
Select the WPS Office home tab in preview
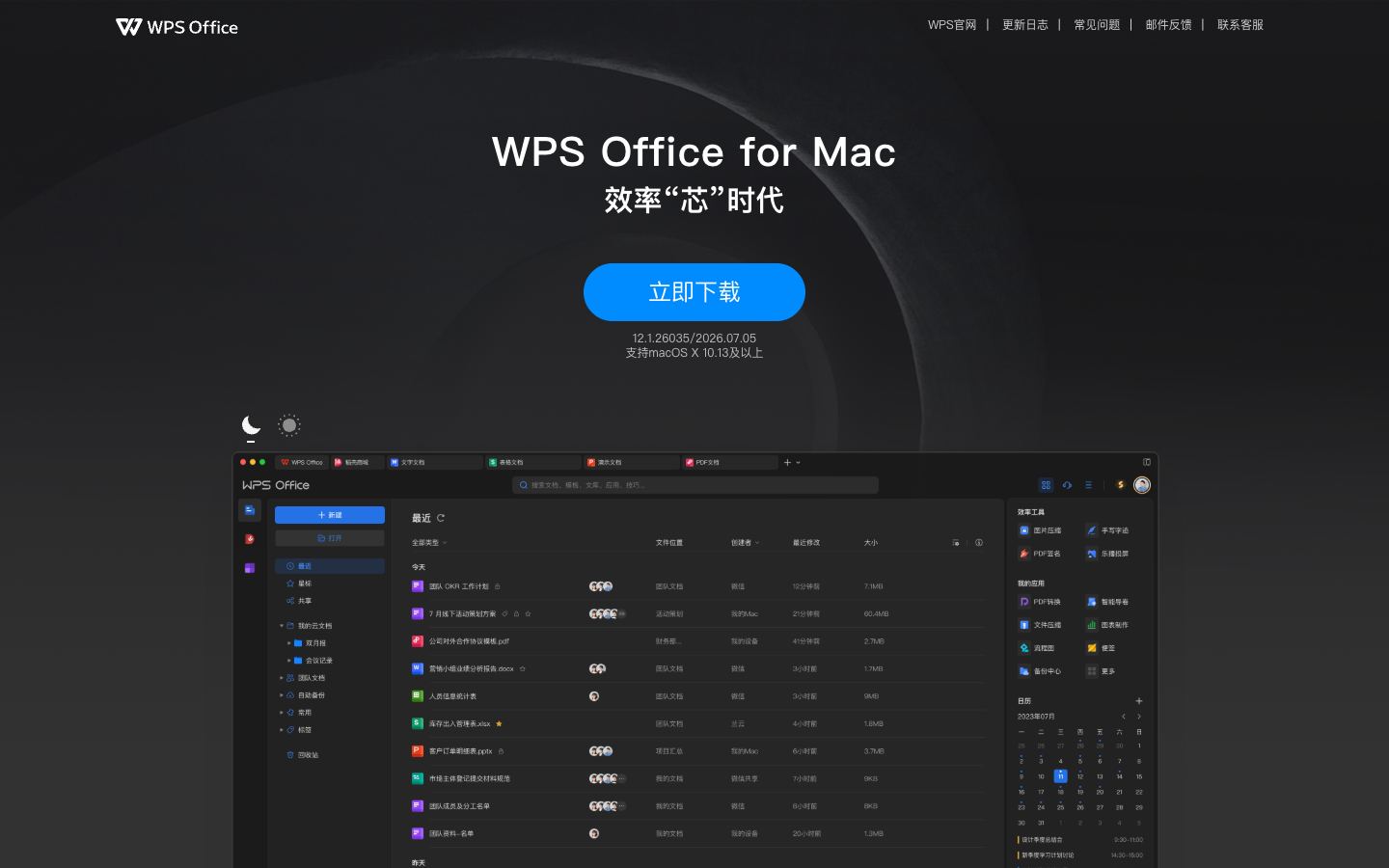pos(302,463)
